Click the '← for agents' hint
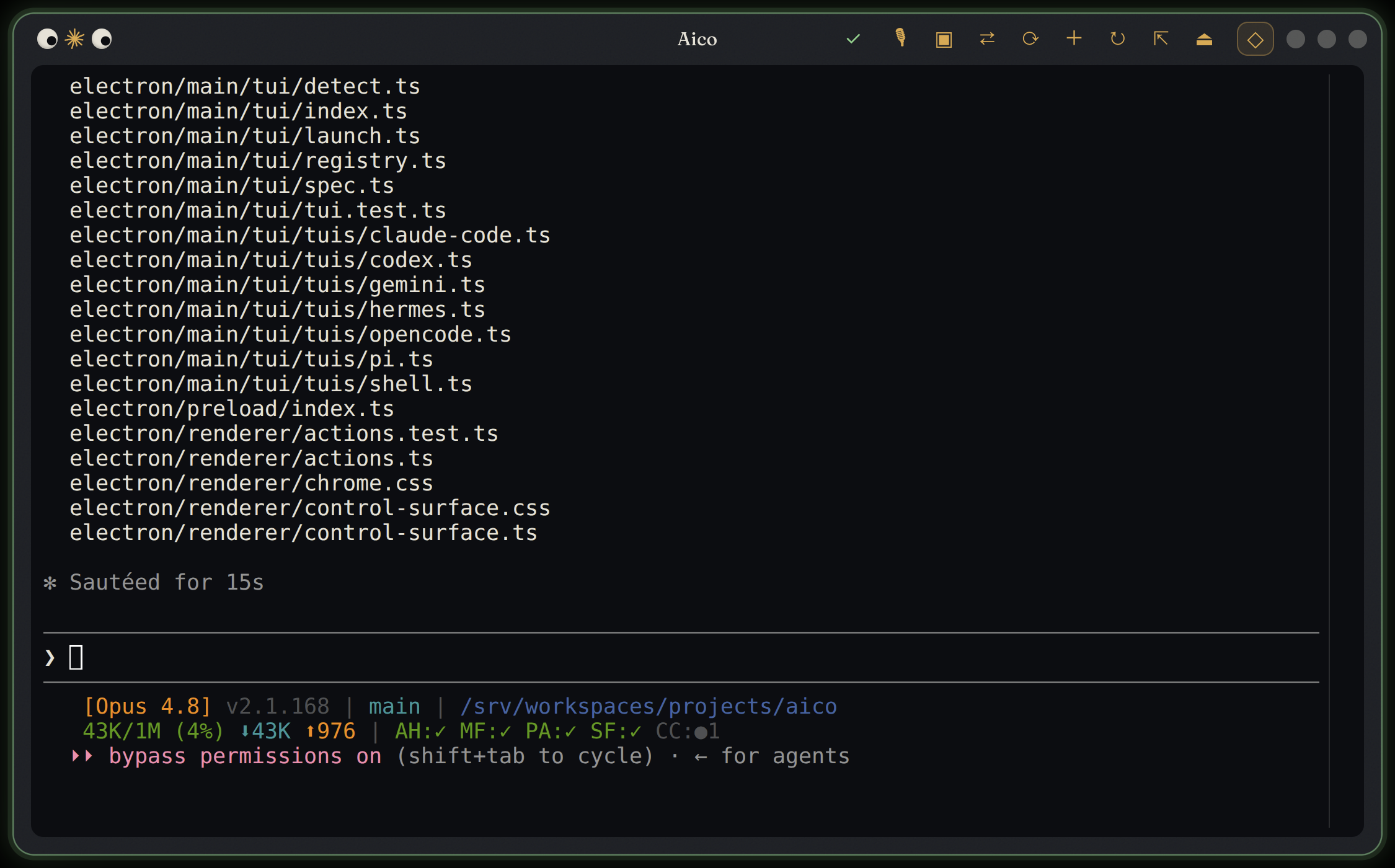1395x868 pixels. coord(772,756)
